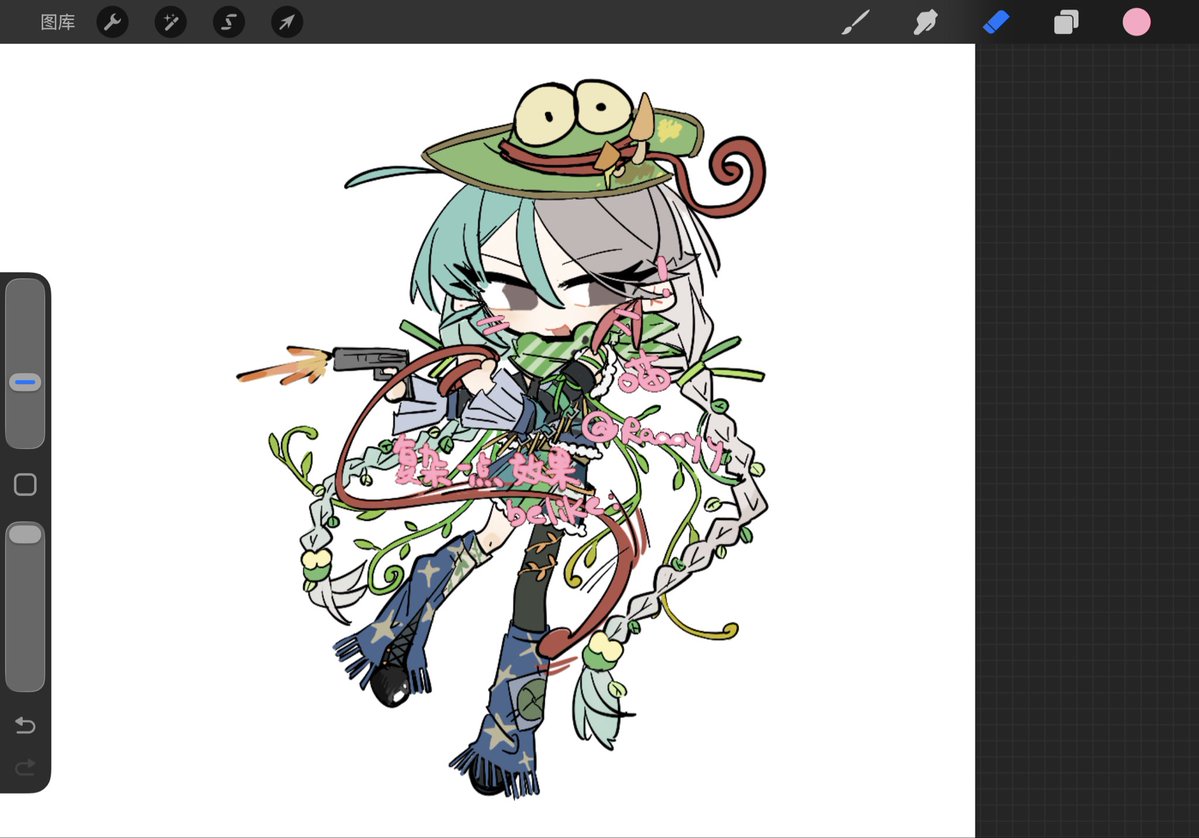Choose the Smudge tool

click(x=925, y=21)
